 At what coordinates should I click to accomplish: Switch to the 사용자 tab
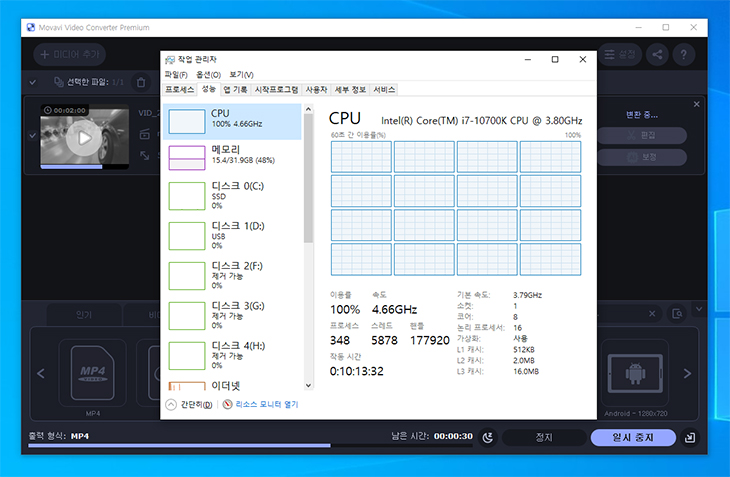(317, 90)
